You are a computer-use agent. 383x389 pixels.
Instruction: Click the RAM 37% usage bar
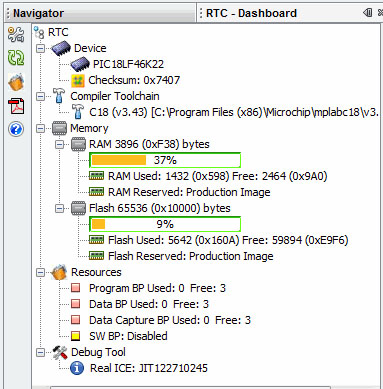[165, 160]
